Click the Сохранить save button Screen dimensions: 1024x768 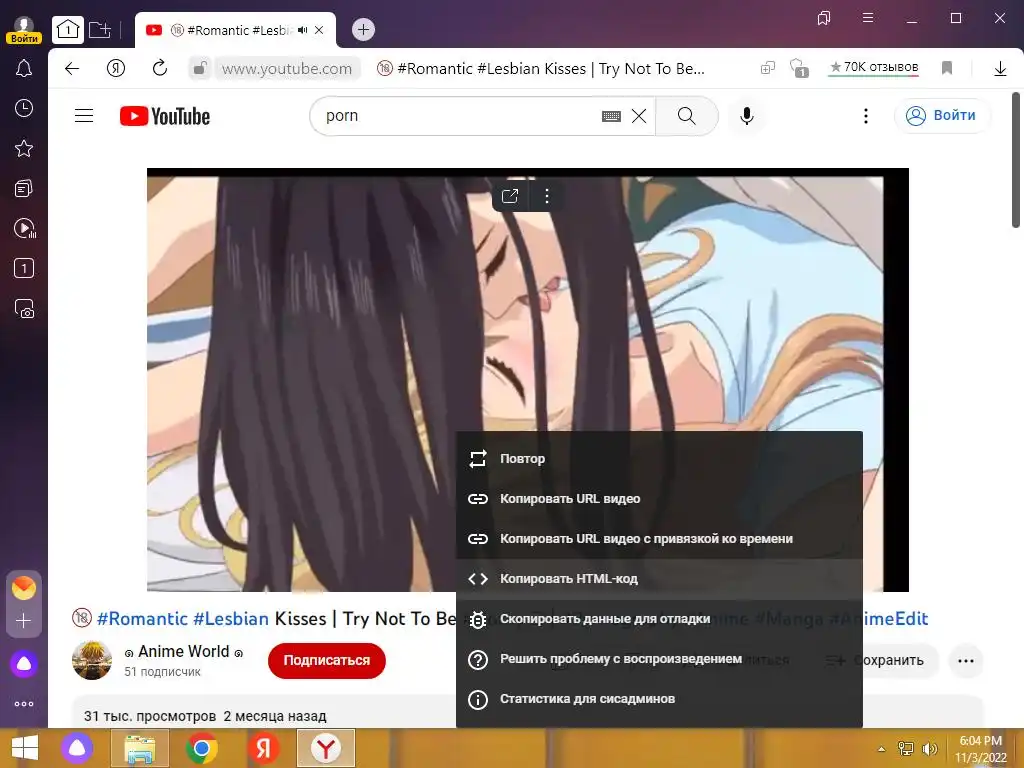coord(889,661)
